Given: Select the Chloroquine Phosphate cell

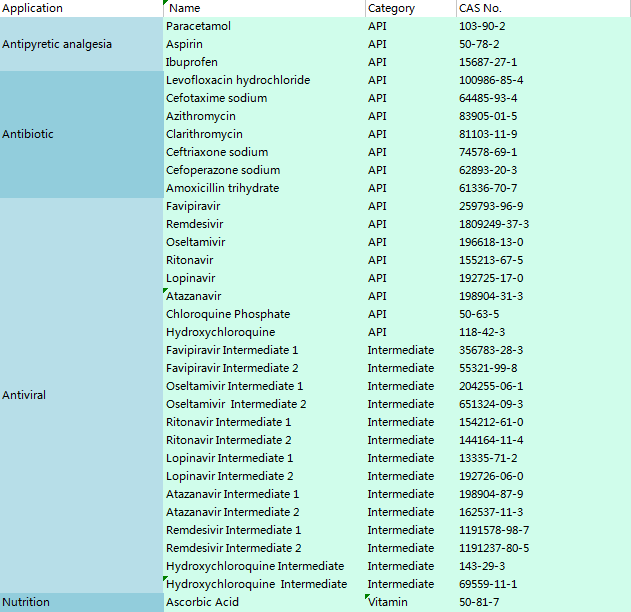Looking at the screenshot, I should (263, 314).
